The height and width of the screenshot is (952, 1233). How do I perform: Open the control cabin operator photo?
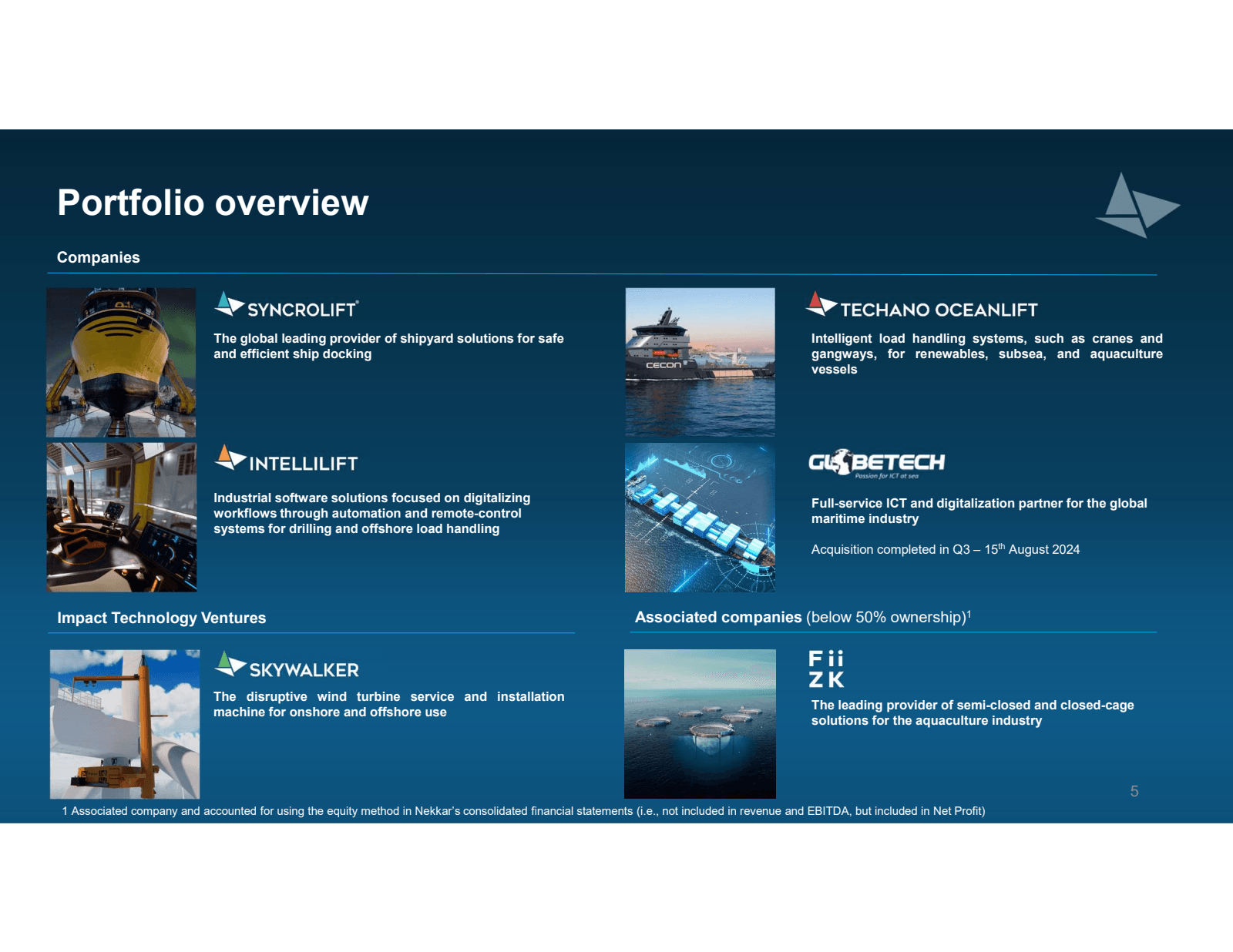click(x=122, y=517)
